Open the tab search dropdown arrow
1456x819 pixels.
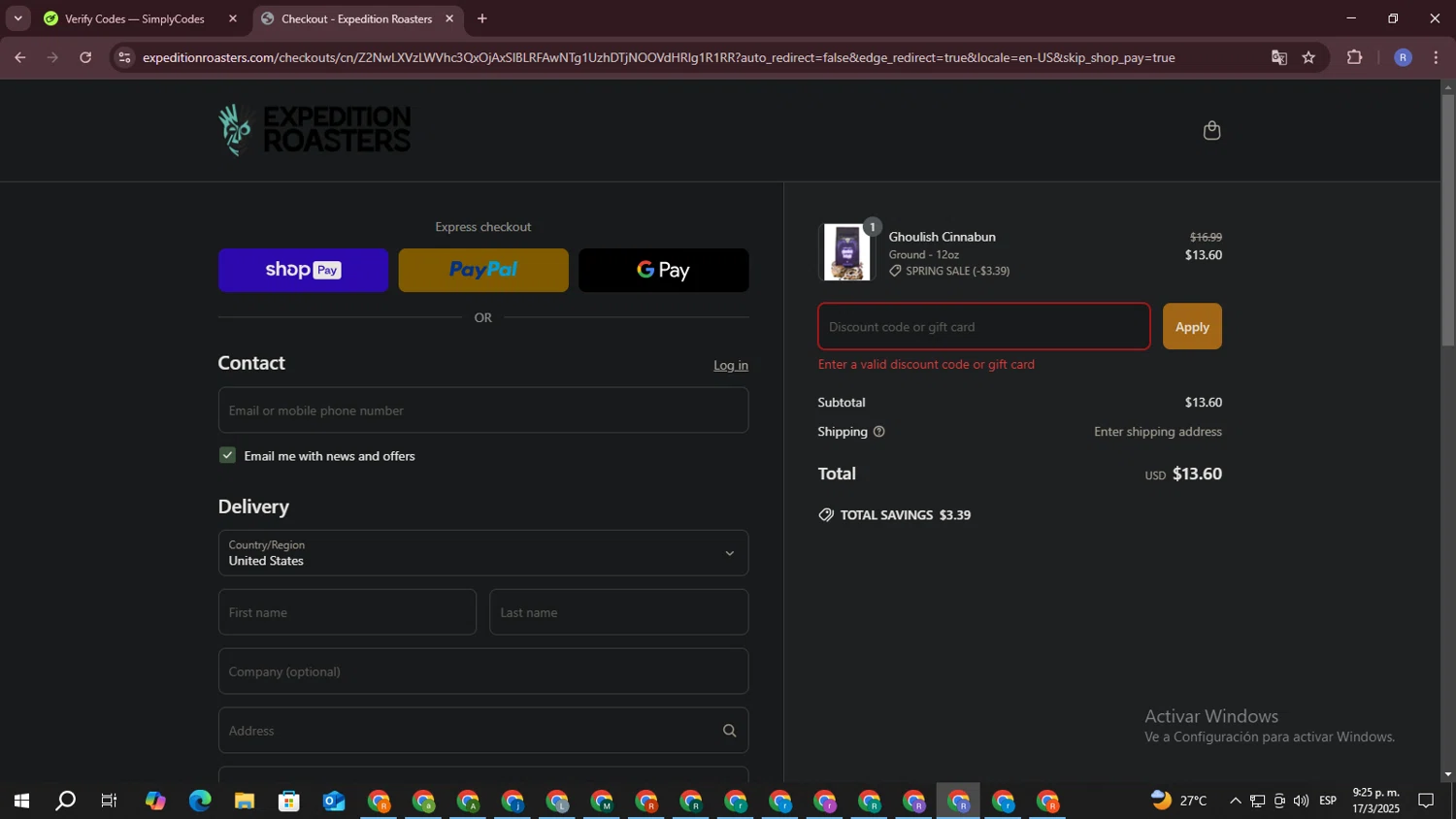[x=17, y=18]
